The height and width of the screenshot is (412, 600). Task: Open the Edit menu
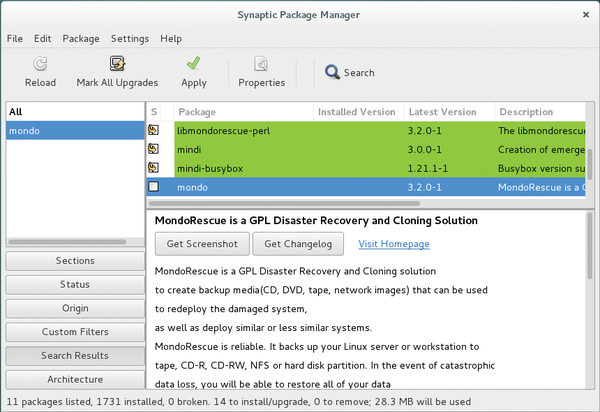[42, 39]
